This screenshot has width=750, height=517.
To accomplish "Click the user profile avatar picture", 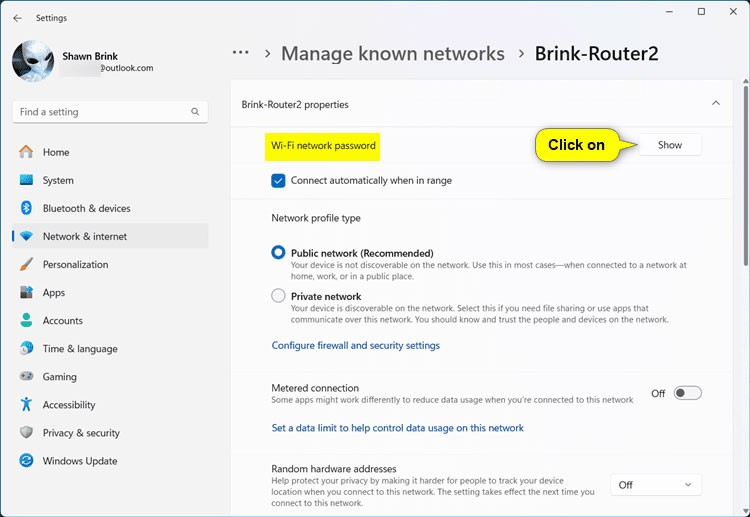I will click(33, 61).
